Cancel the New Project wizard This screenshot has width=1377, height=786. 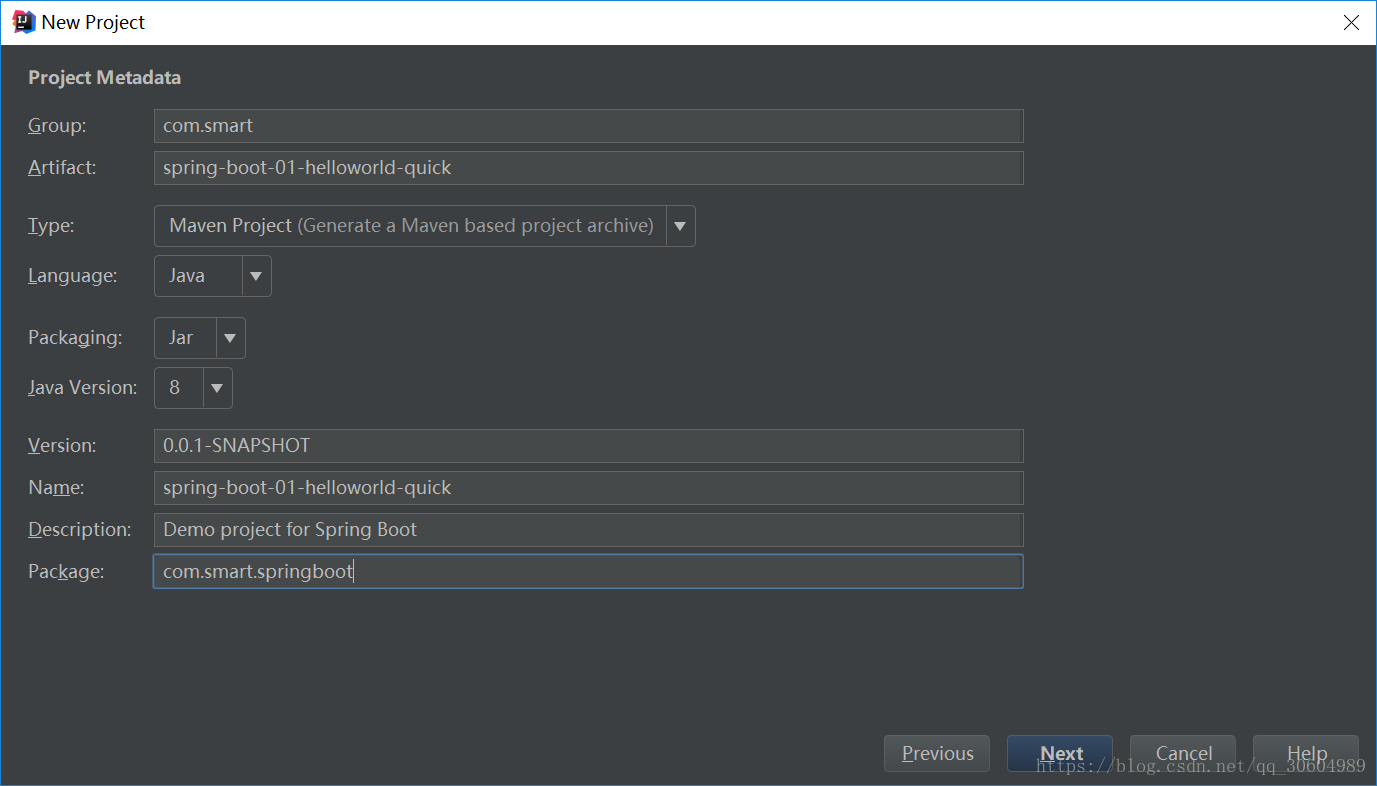1183,754
